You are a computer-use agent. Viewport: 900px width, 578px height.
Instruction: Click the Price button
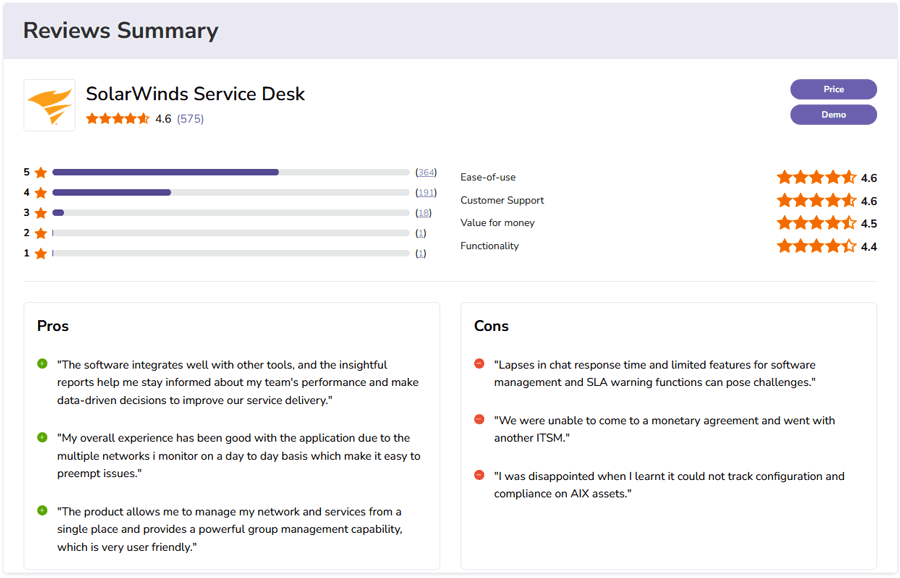coord(833,89)
